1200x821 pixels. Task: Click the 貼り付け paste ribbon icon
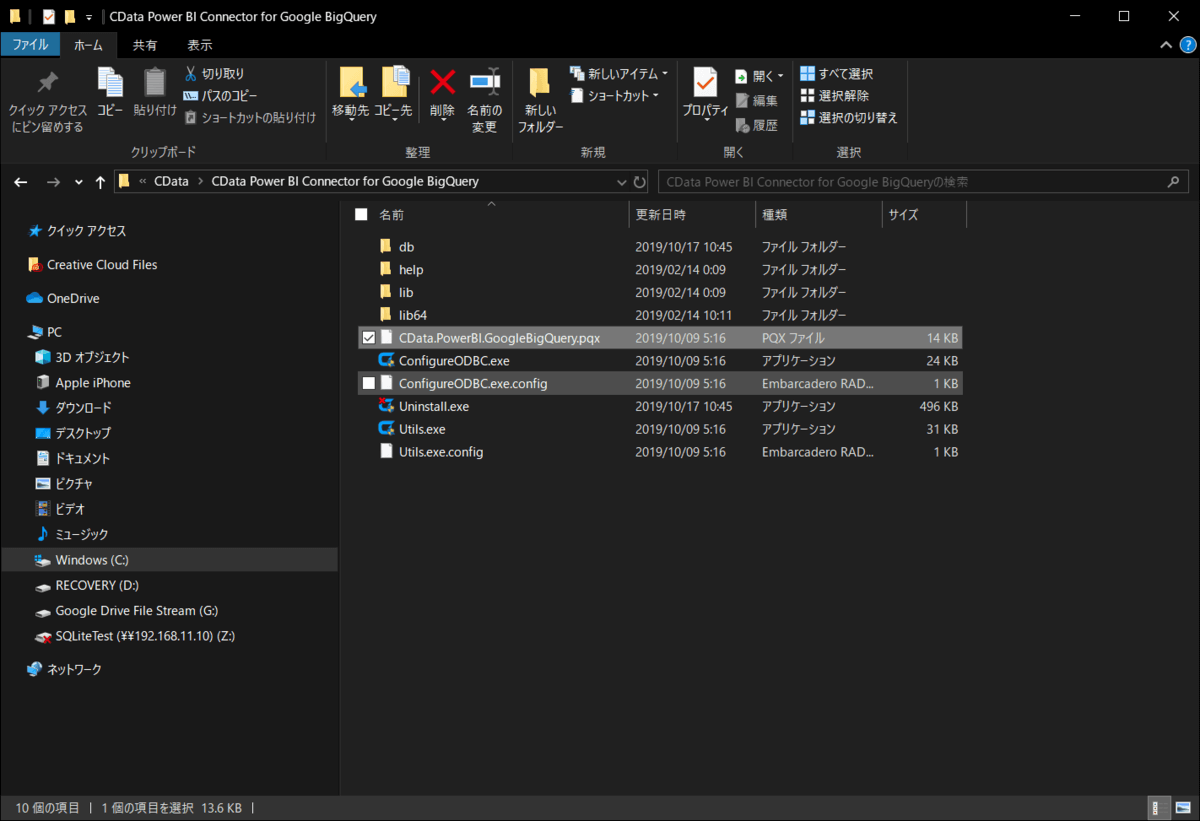154,84
